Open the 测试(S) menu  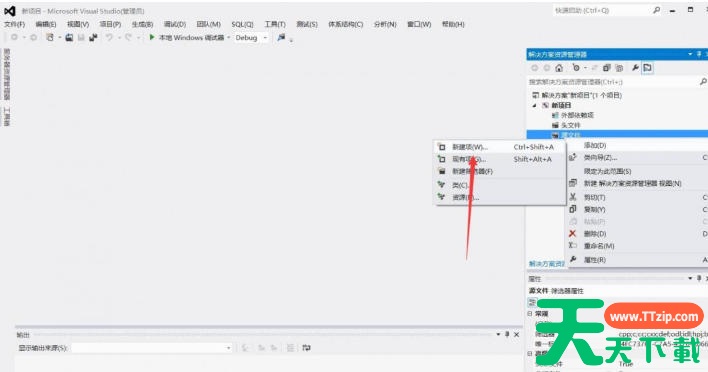click(307, 24)
